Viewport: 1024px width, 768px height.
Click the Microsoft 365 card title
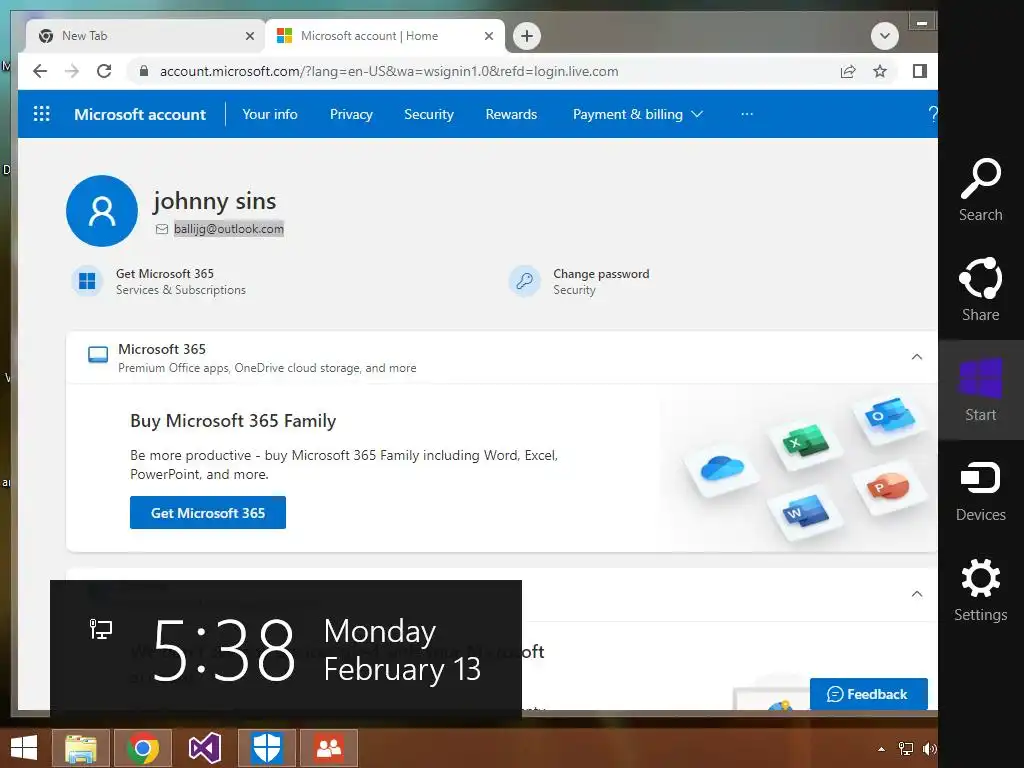point(162,349)
